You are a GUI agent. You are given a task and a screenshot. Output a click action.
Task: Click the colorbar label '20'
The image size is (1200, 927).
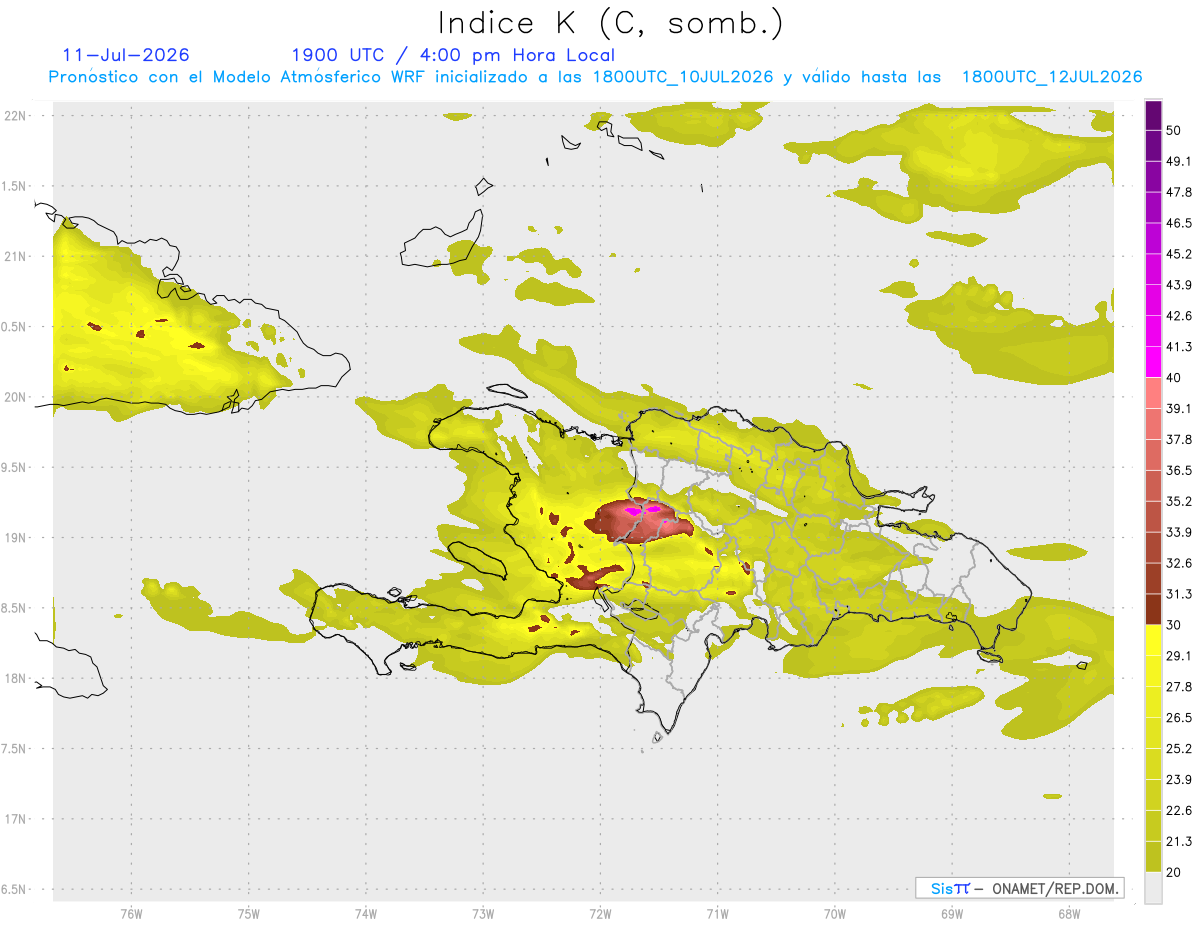click(1175, 873)
